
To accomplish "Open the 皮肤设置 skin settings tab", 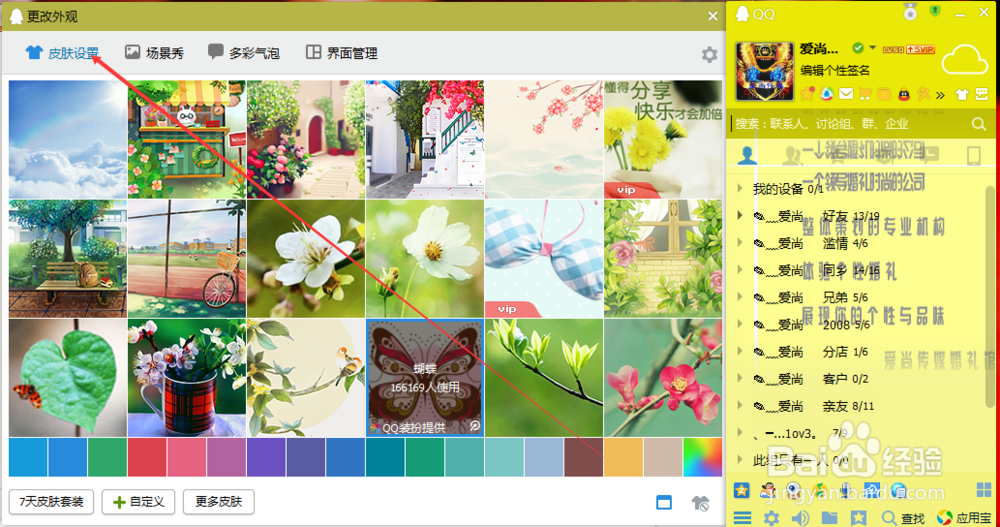I will point(62,53).
